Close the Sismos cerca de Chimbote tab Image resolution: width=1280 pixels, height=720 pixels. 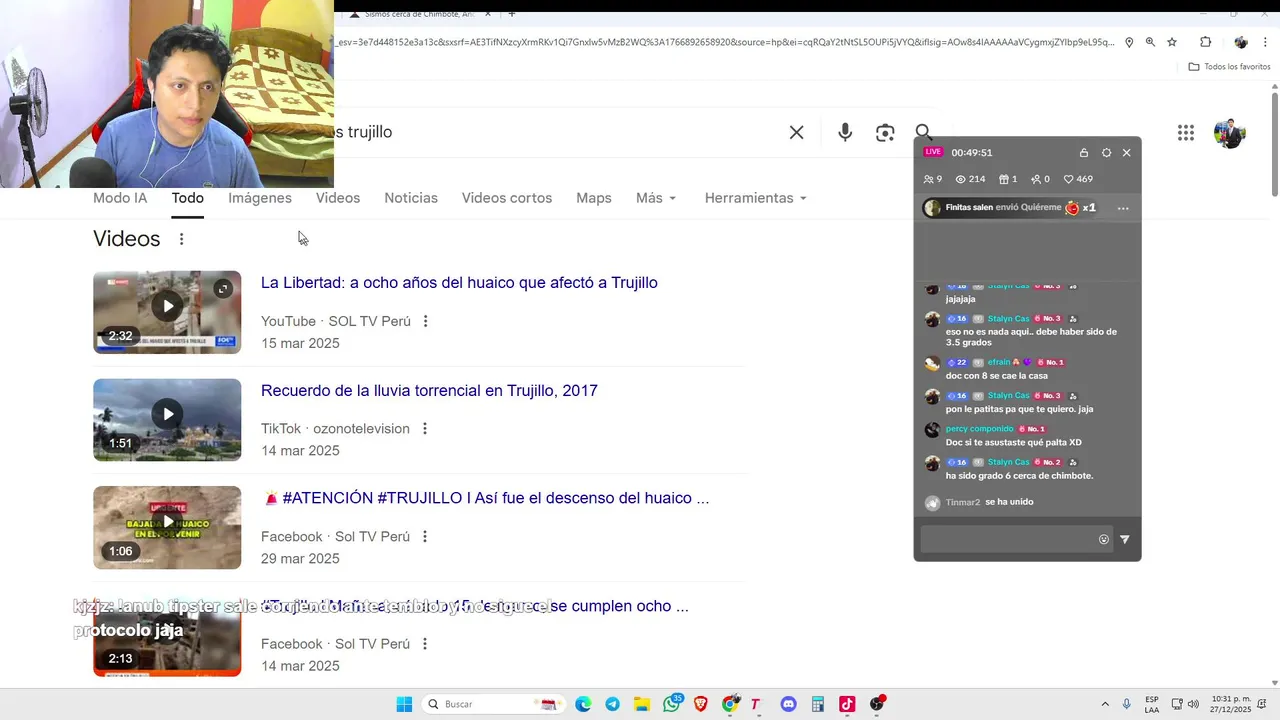click(488, 14)
